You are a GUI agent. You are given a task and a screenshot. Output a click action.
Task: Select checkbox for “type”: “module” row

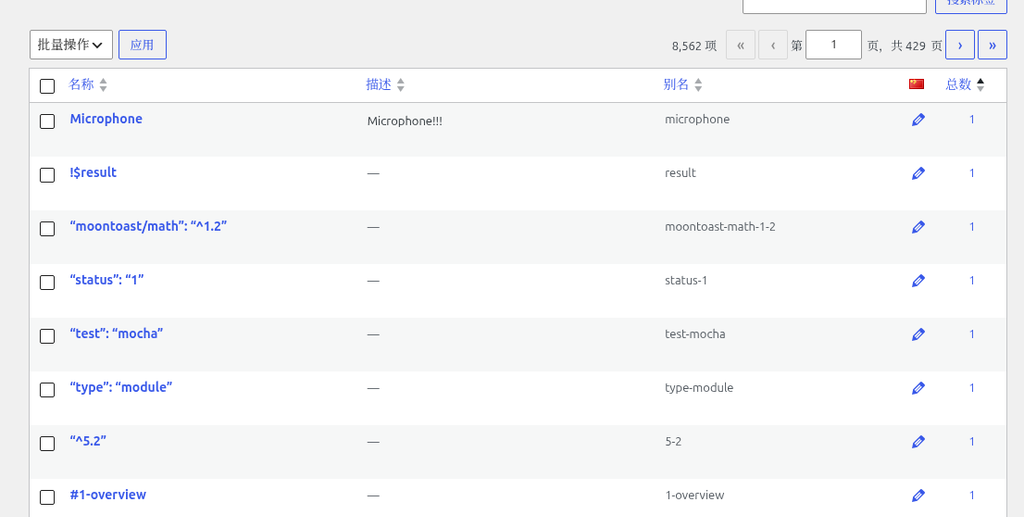pyautogui.click(x=47, y=390)
